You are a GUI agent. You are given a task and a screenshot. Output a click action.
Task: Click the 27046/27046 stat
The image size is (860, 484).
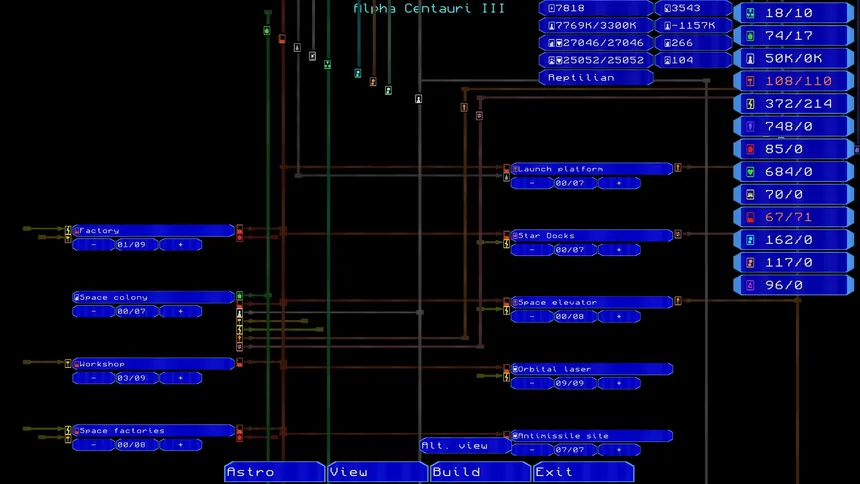pyautogui.click(x=596, y=43)
